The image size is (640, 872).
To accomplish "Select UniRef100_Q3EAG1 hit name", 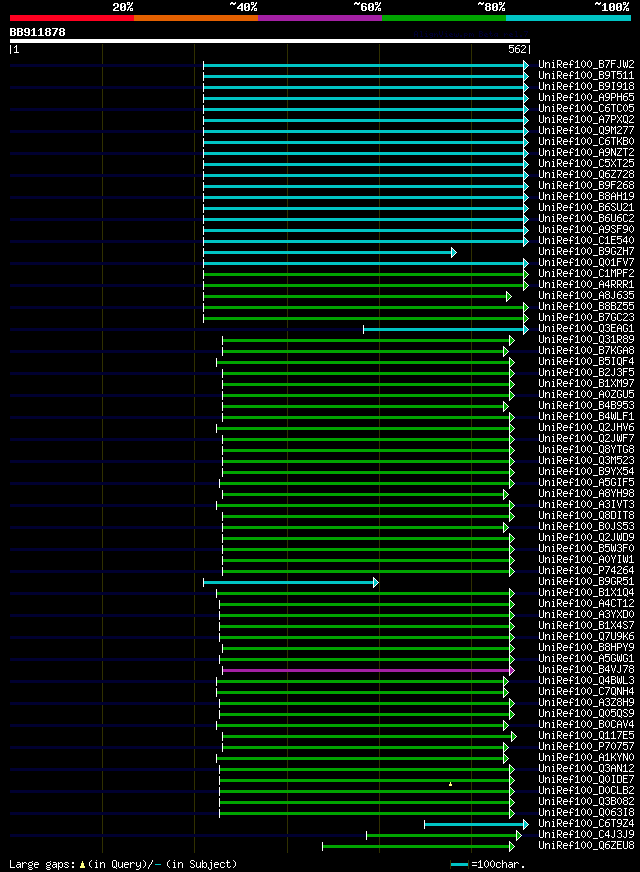I will [586, 329].
